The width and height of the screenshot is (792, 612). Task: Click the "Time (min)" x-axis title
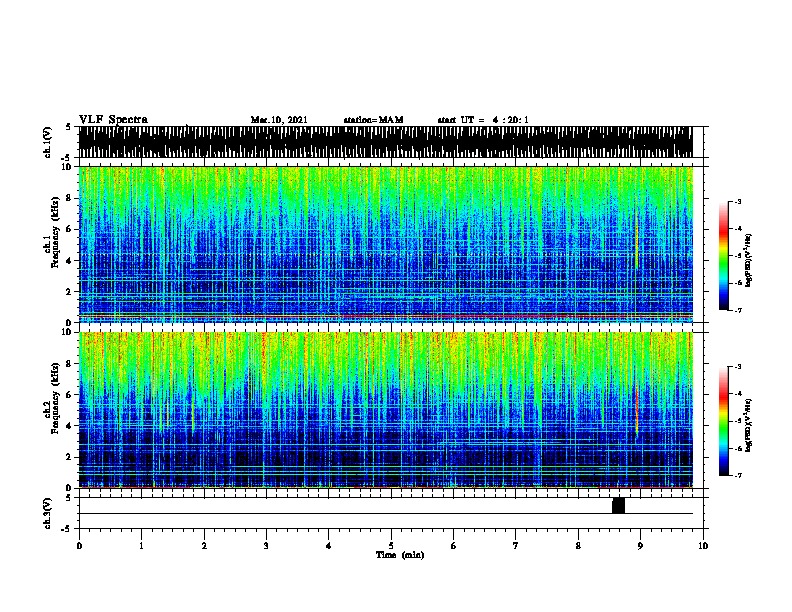click(x=400, y=555)
